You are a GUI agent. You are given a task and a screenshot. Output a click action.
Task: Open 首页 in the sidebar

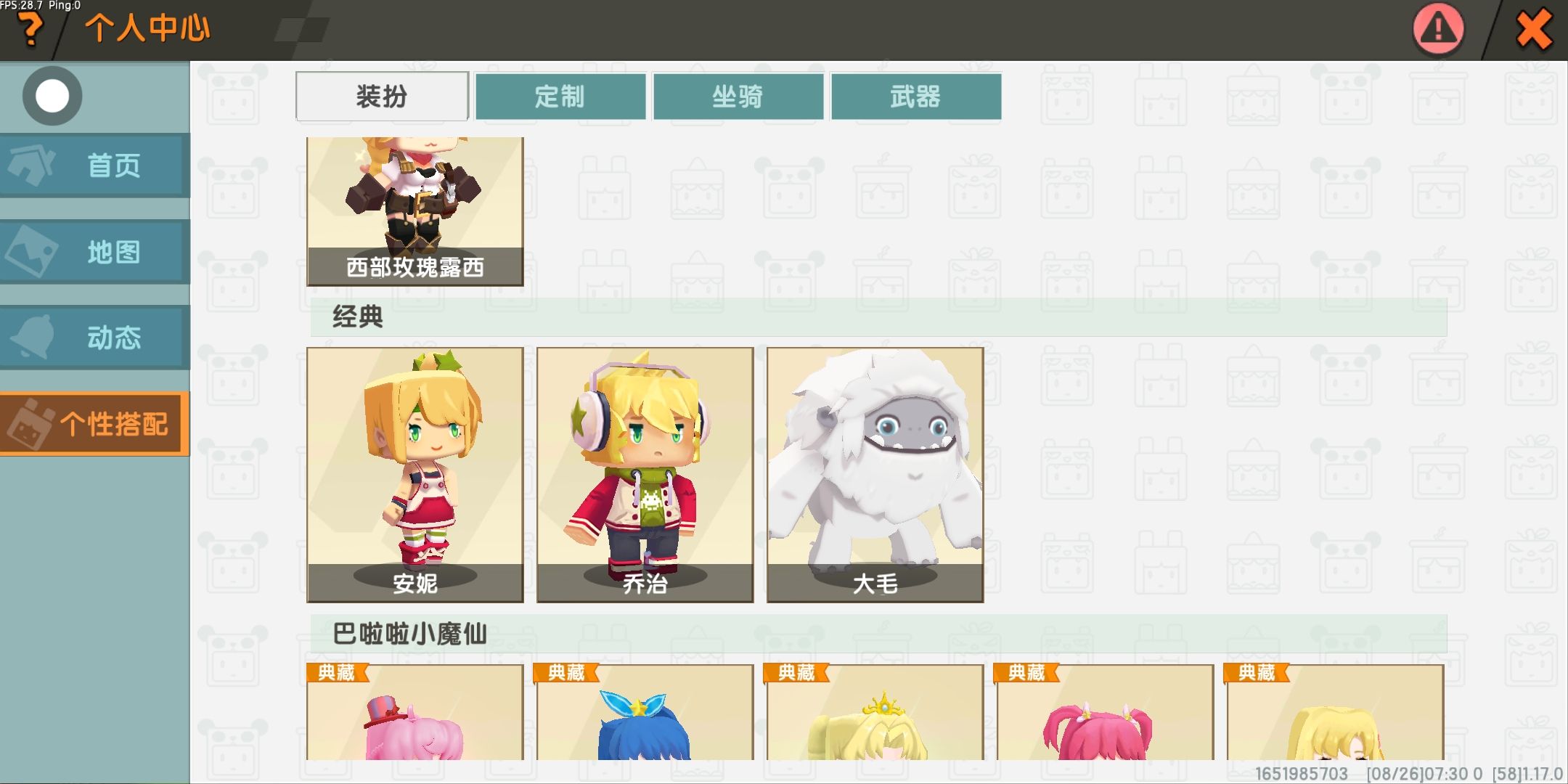(95, 166)
